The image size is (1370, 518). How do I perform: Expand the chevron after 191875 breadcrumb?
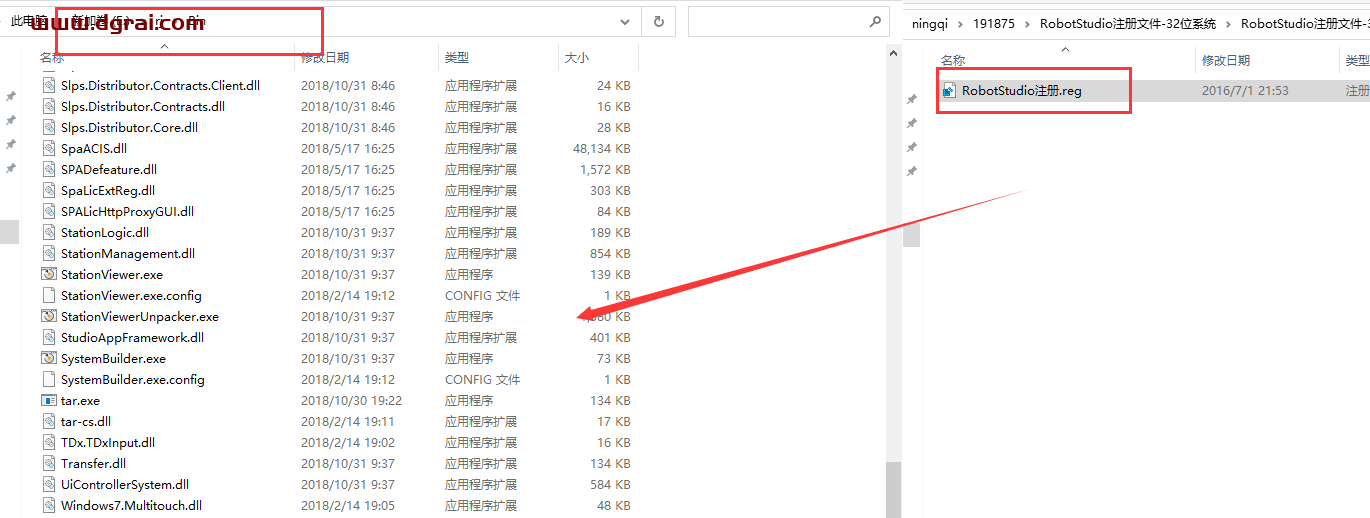(1028, 24)
